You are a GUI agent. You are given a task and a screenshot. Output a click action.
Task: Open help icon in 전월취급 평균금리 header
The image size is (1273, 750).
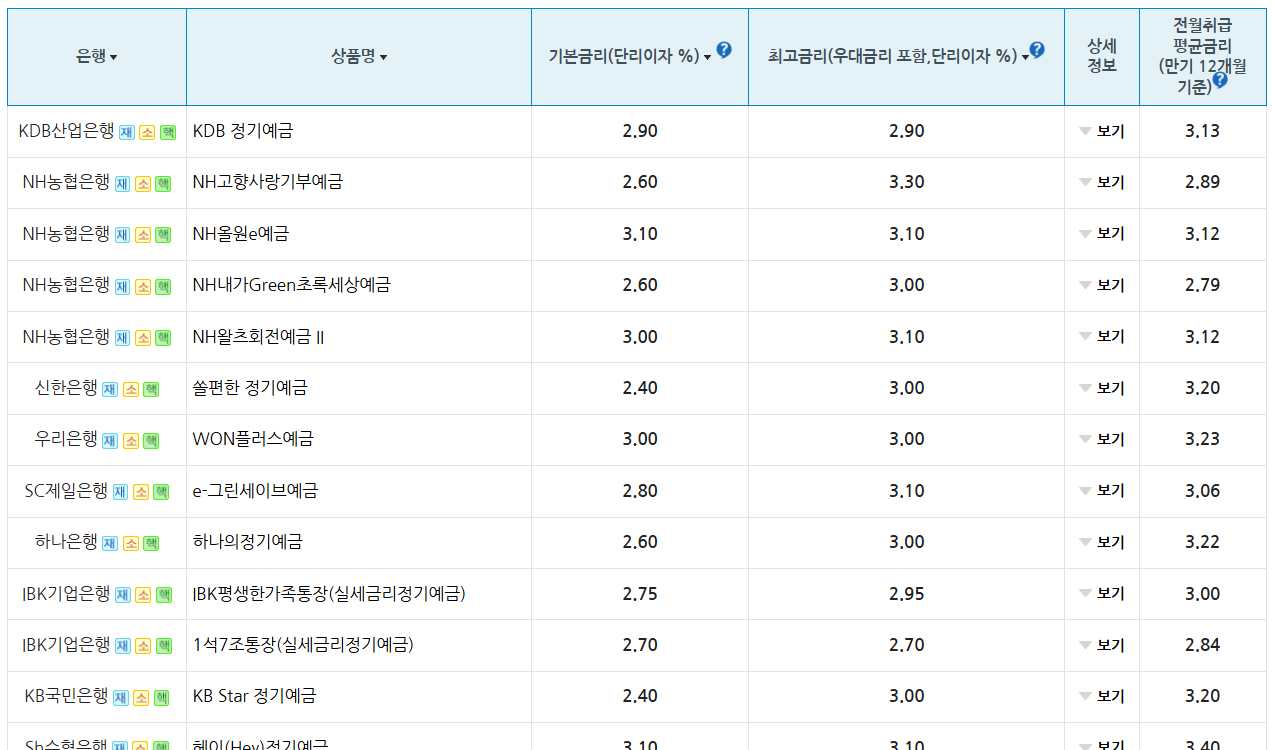(x=1220, y=80)
